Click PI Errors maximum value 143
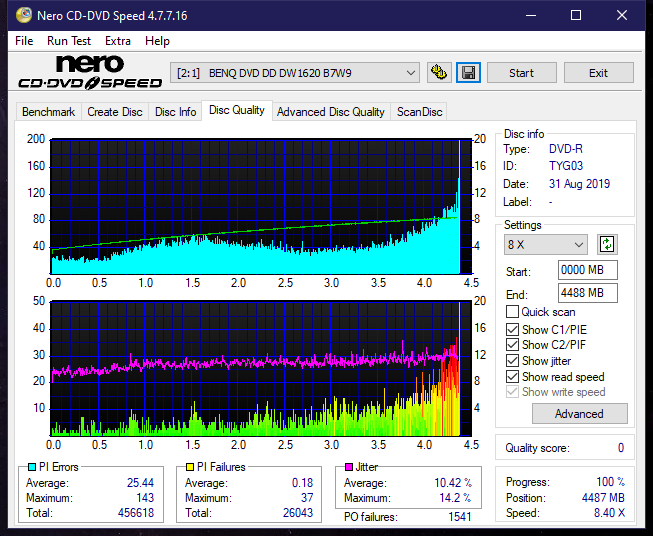 [145, 498]
